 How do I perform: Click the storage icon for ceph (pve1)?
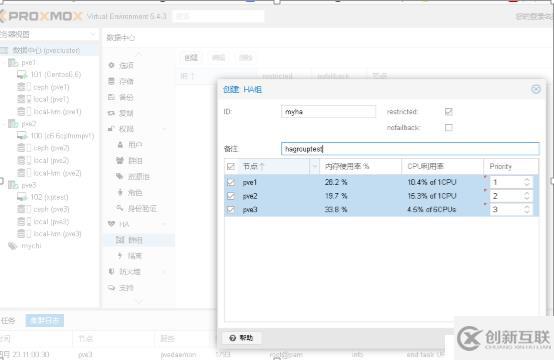(24, 87)
